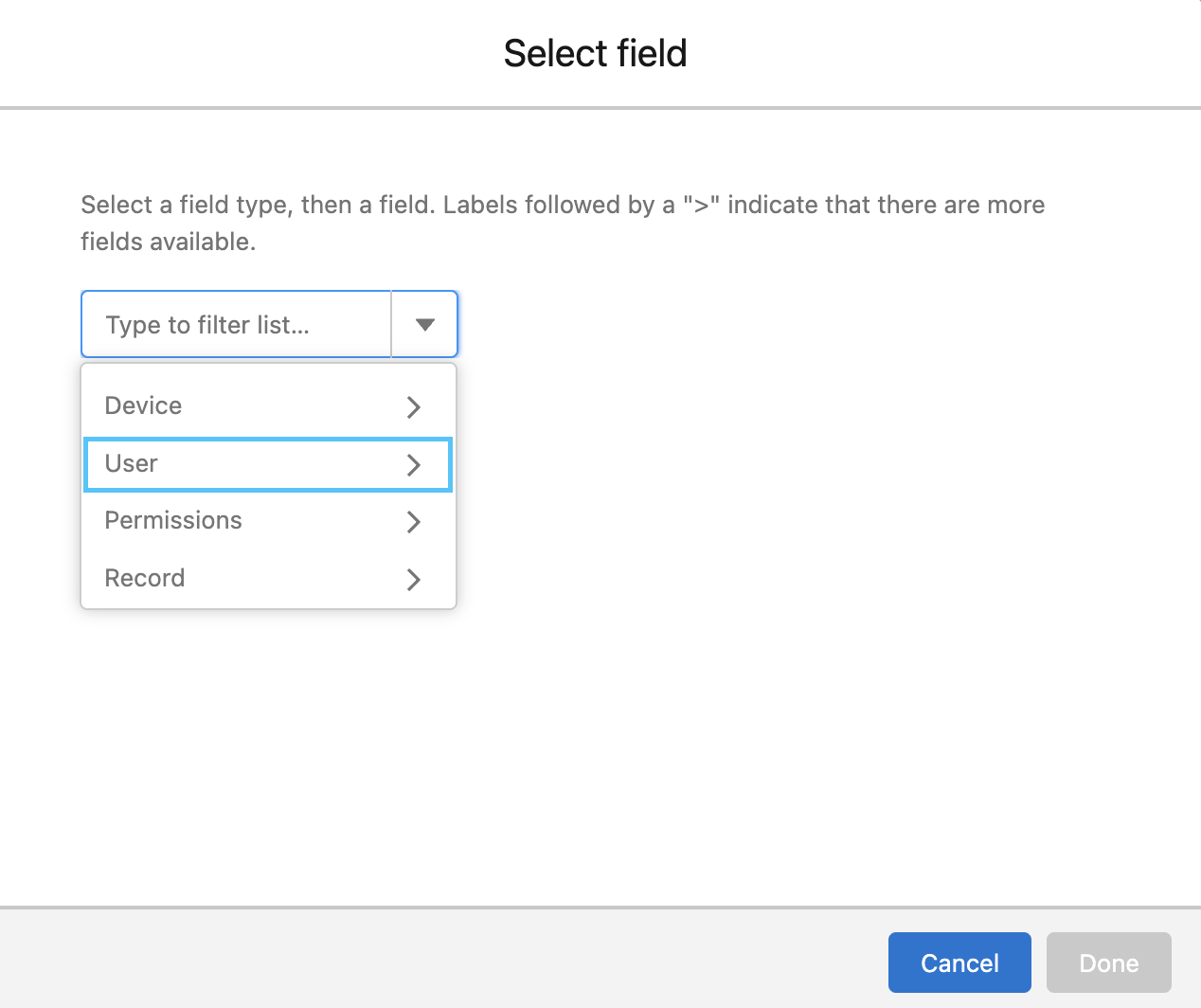1201x1008 pixels.
Task: Click the Device row chevron arrow
Action: tap(413, 407)
